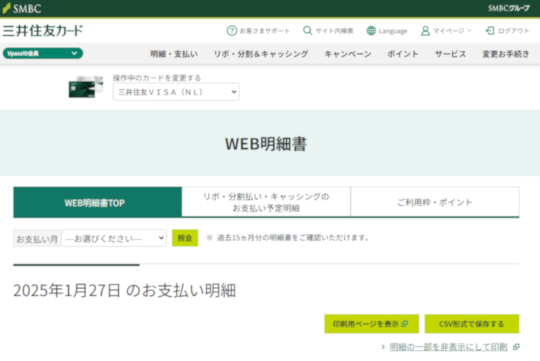Open the キャンペーン menu

(348, 54)
